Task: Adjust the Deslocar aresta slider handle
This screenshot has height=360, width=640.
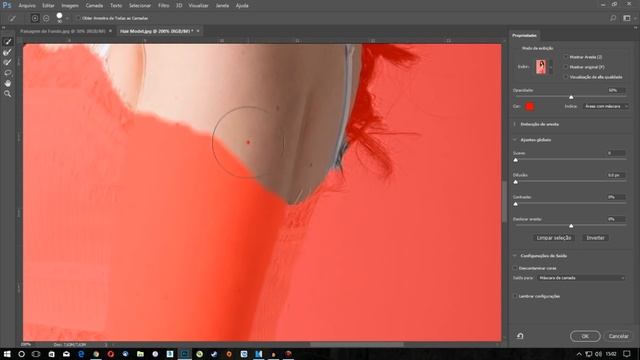Action: (571, 226)
